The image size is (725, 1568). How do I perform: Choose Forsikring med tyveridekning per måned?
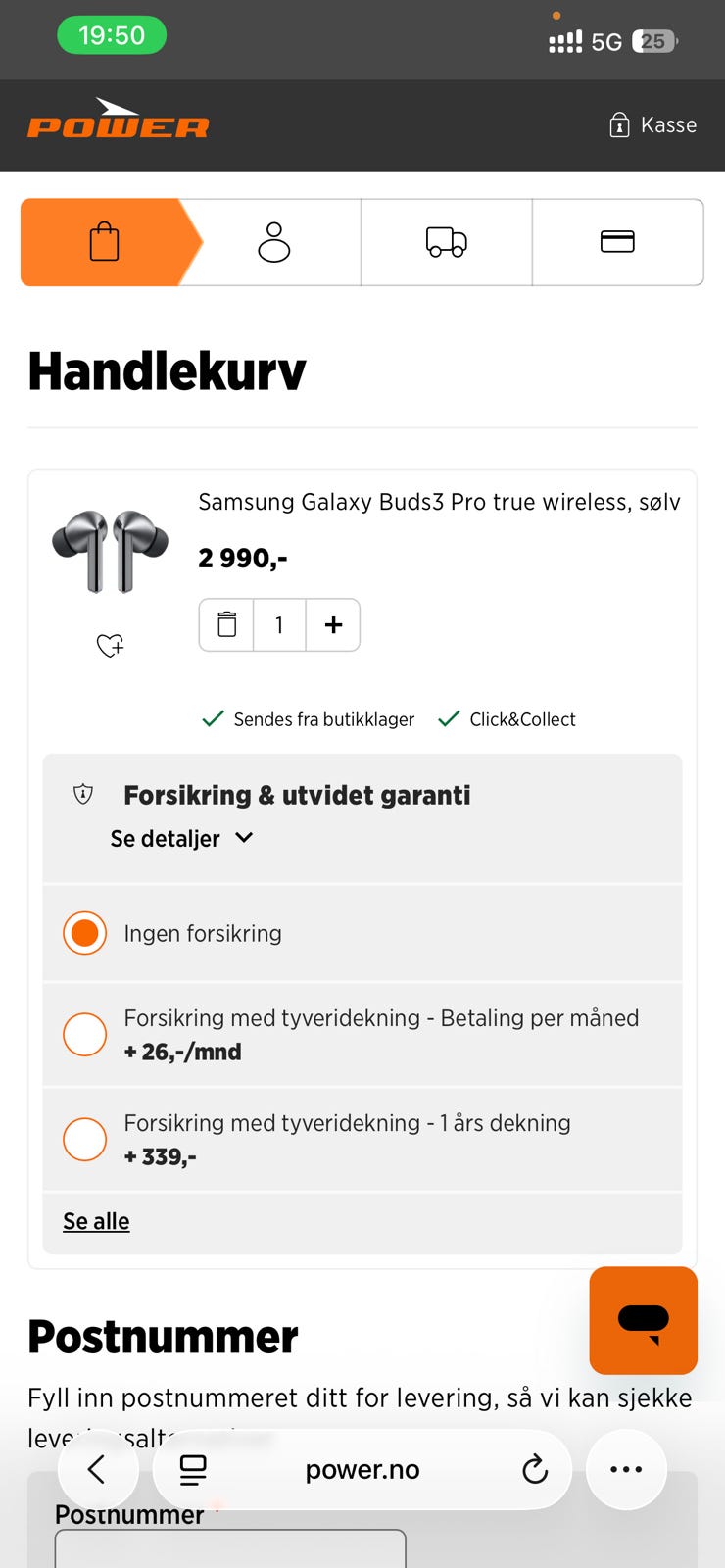tap(85, 1034)
